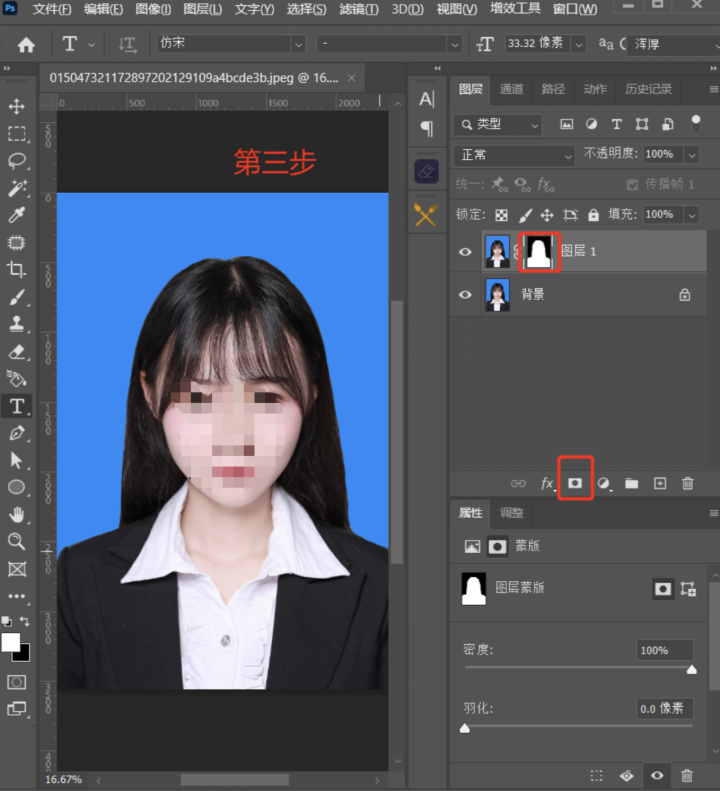Select the Eyedropper tool

click(x=17, y=215)
